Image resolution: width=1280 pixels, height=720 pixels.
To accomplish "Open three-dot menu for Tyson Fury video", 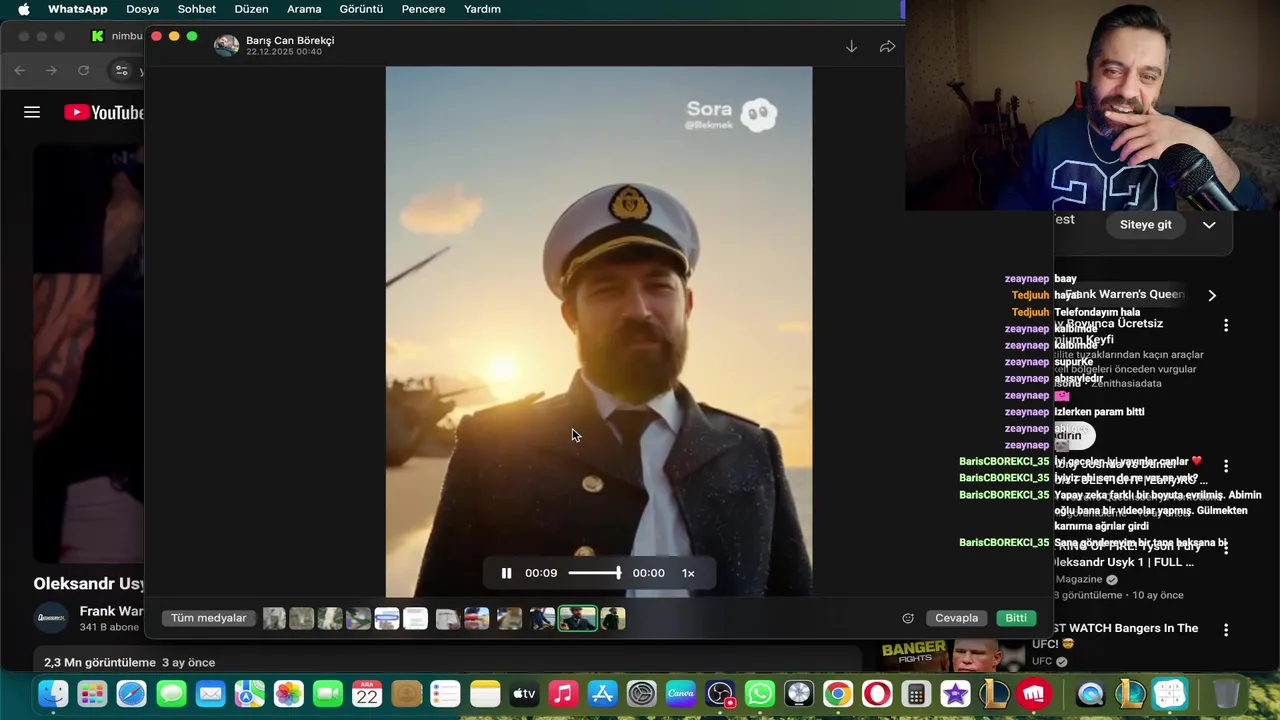I will coord(1226,548).
